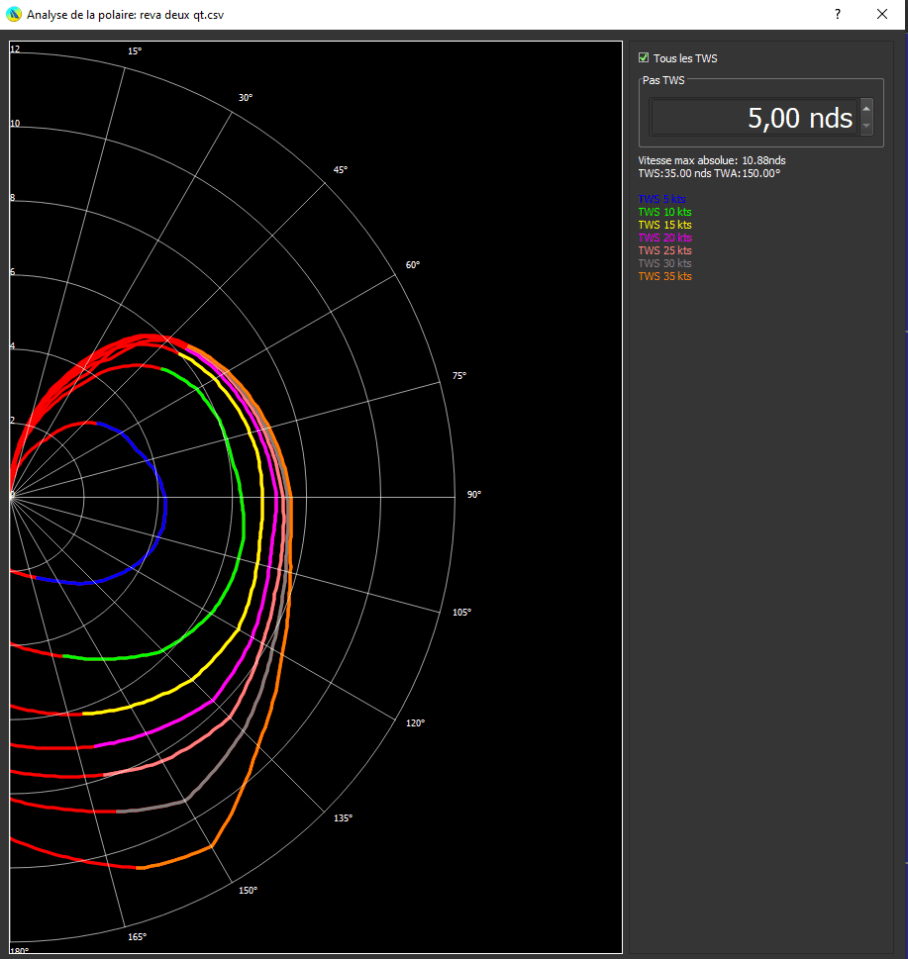
Task: Increase Pas TWS with the up arrow
Action: click(866, 108)
